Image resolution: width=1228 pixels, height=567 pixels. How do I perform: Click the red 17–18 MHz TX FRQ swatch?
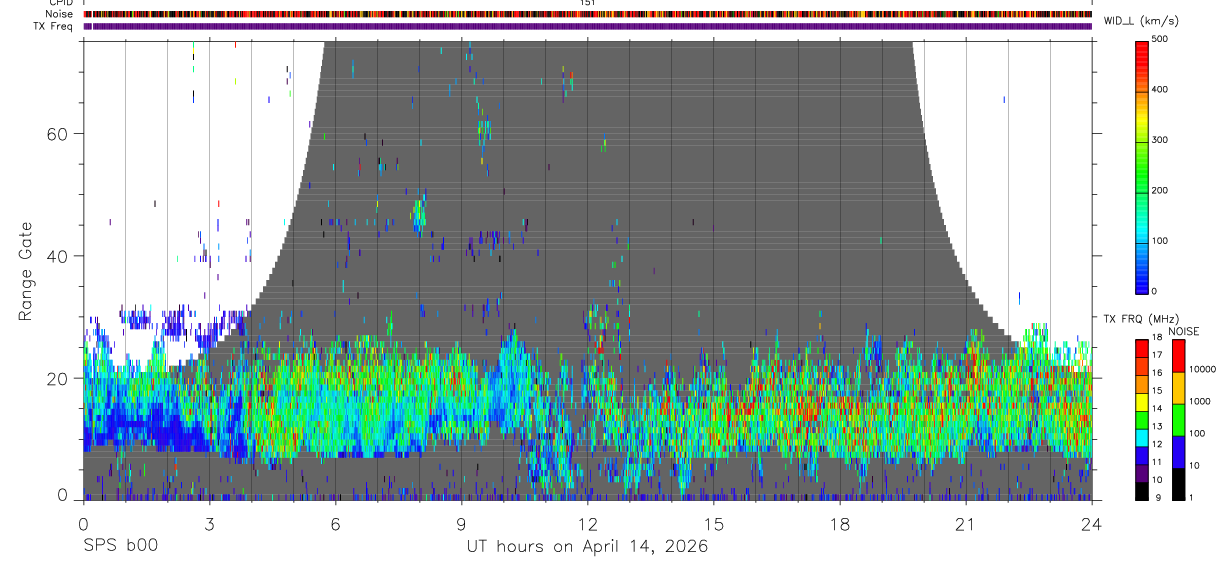tap(1142, 347)
